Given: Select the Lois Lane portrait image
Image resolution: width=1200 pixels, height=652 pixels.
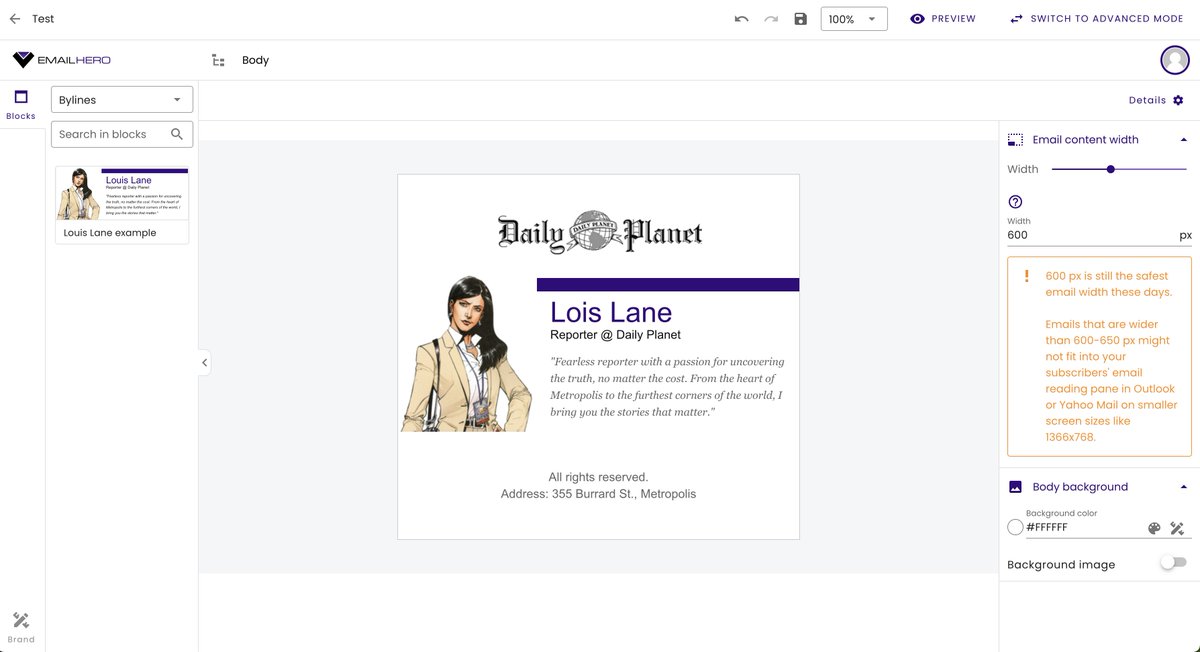Looking at the screenshot, I should coord(466,354).
